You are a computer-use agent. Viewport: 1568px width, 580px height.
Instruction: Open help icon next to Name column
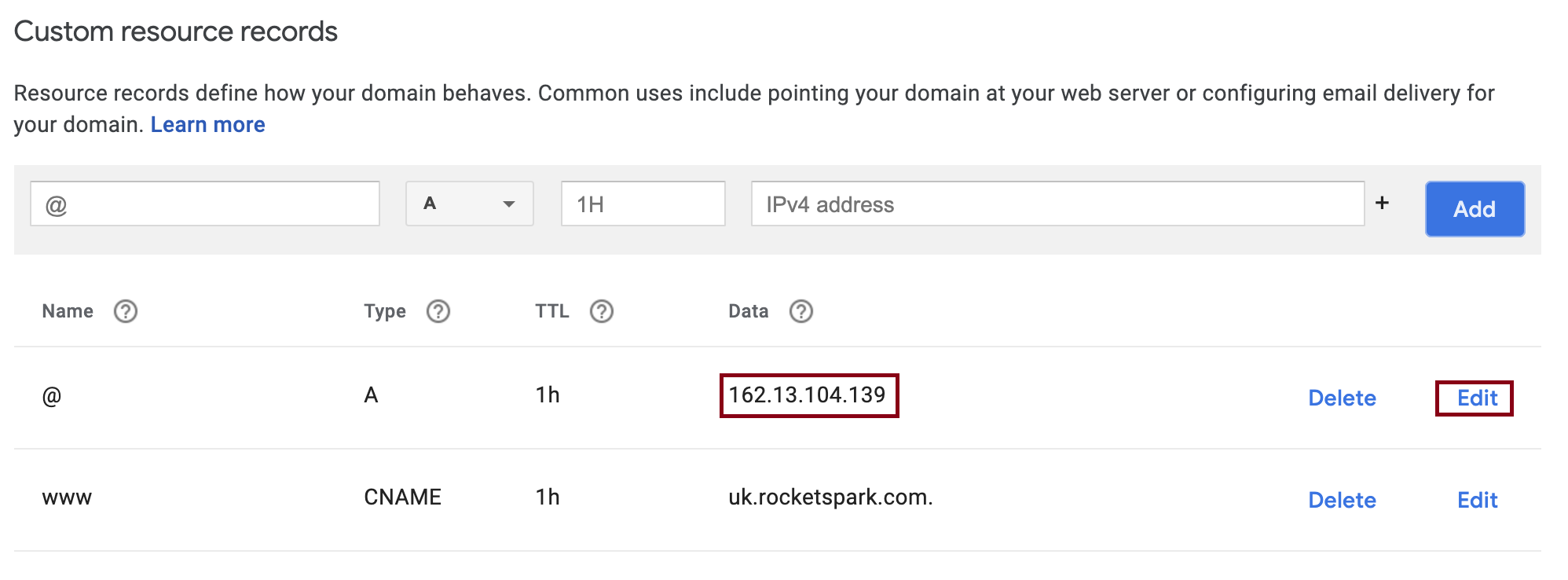pyautogui.click(x=126, y=311)
